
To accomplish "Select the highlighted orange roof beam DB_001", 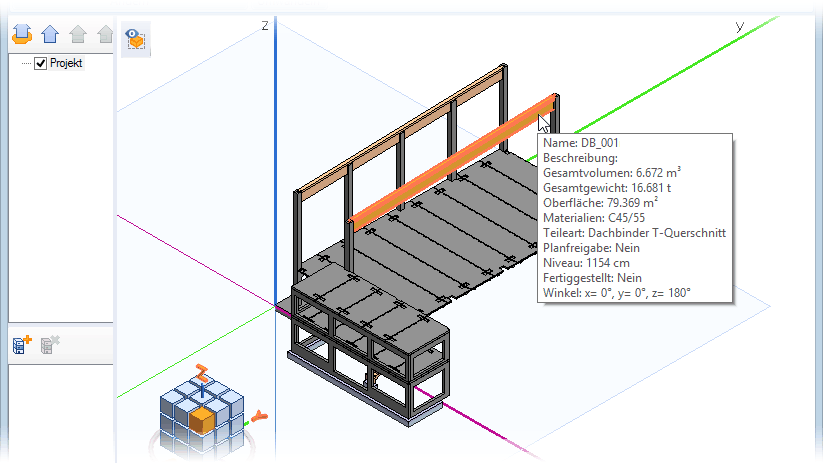I will [451, 163].
